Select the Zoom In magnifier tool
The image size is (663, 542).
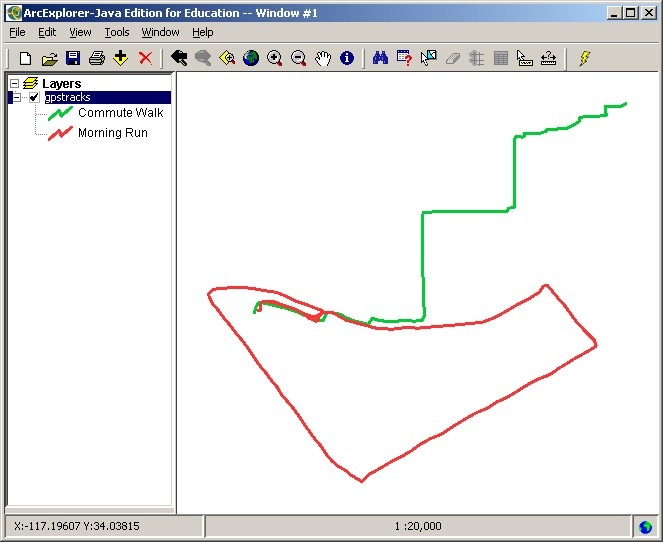coord(275,58)
